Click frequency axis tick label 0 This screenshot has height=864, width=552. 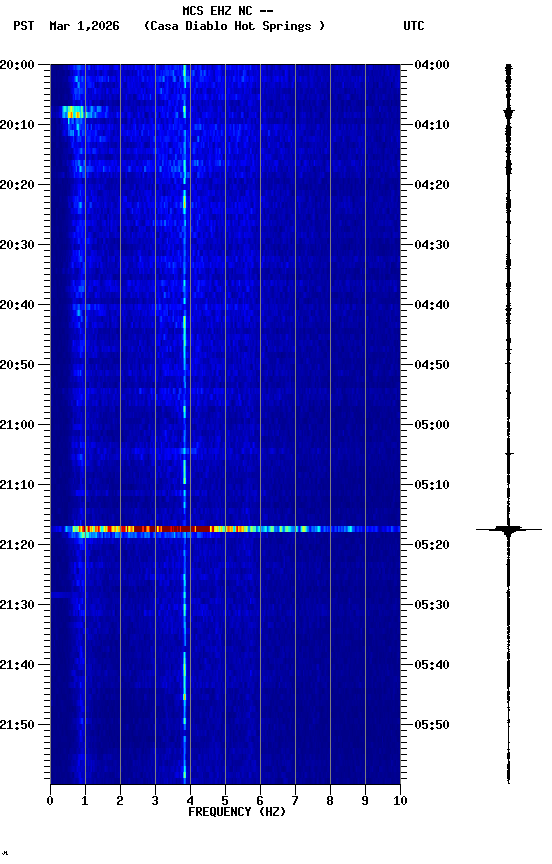[50, 801]
